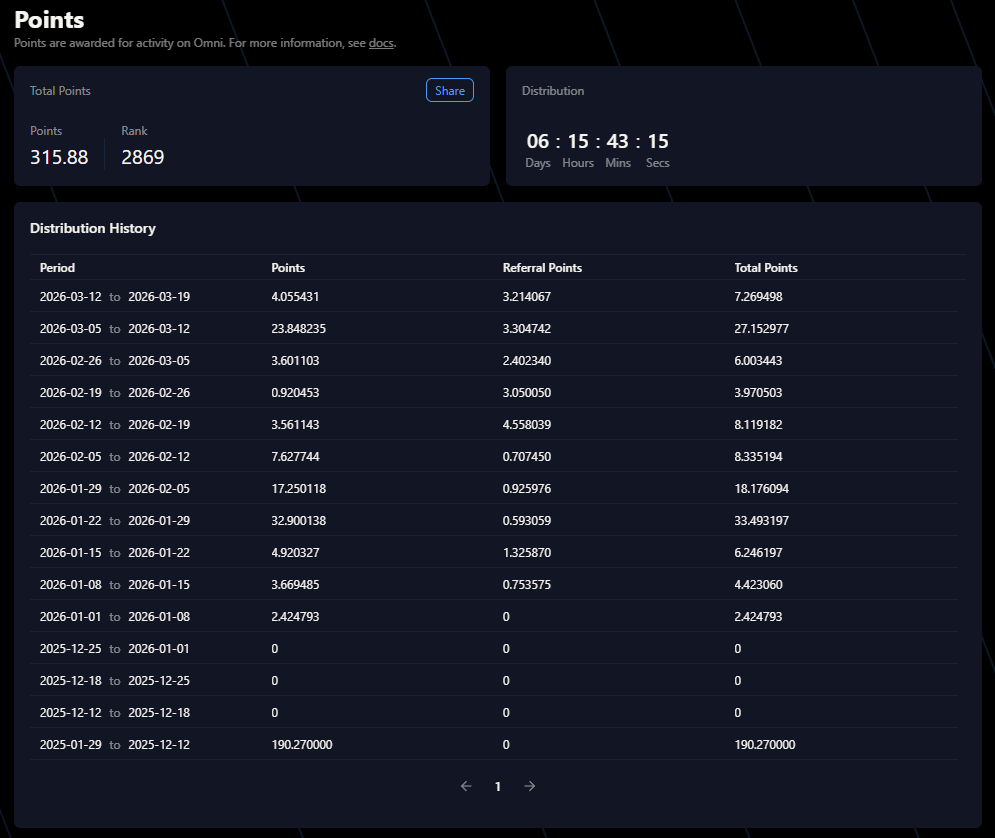The height and width of the screenshot is (838, 995).
Task: Click the countdown days value 06
Action: tap(537, 141)
